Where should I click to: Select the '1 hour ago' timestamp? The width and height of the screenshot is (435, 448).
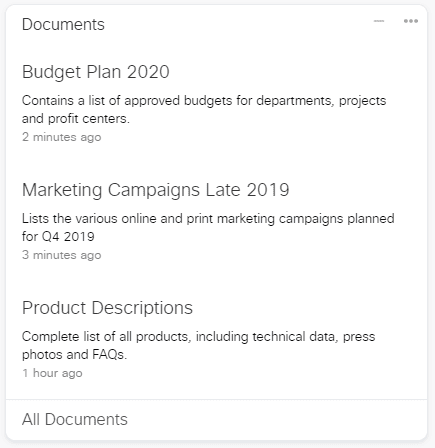[52, 373]
